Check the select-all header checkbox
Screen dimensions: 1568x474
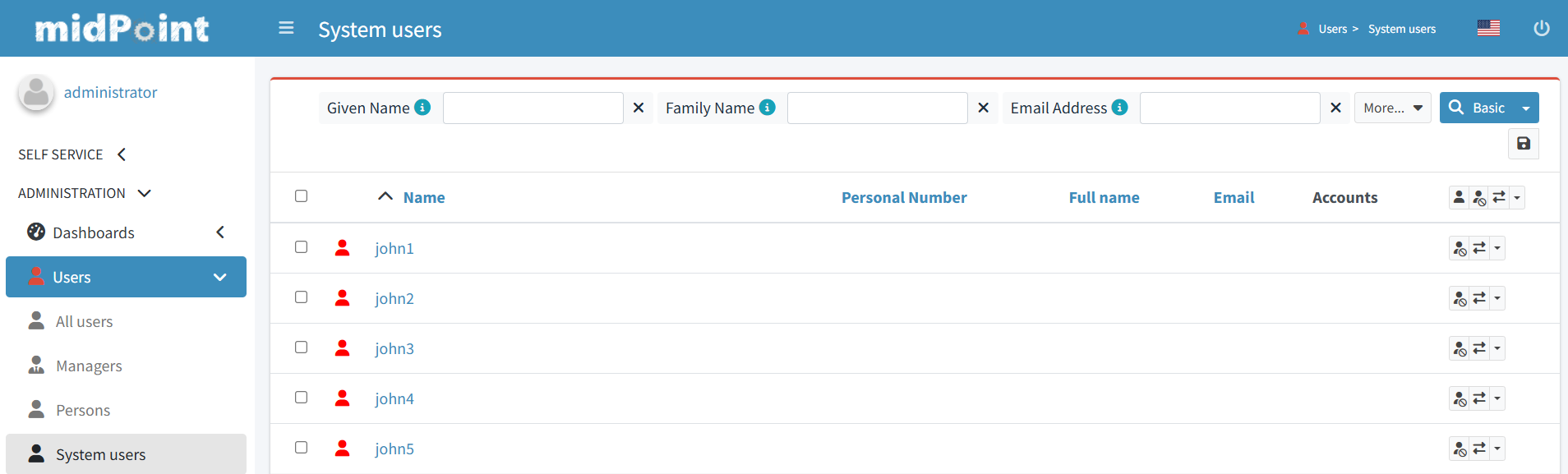[x=302, y=196]
